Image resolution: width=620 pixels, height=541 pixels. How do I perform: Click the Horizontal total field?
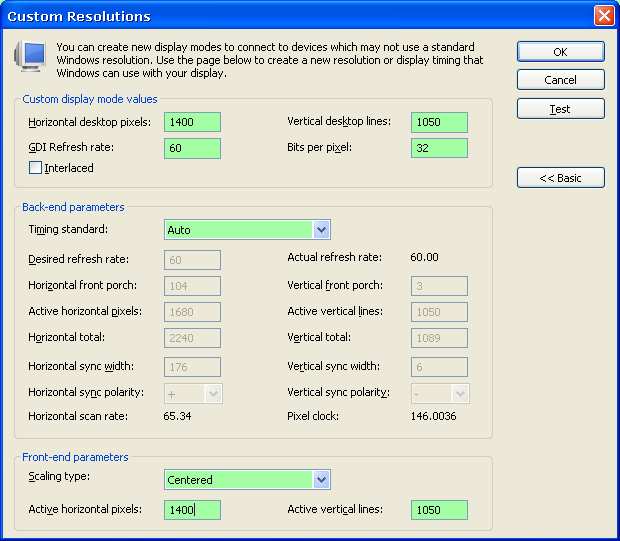click(193, 338)
